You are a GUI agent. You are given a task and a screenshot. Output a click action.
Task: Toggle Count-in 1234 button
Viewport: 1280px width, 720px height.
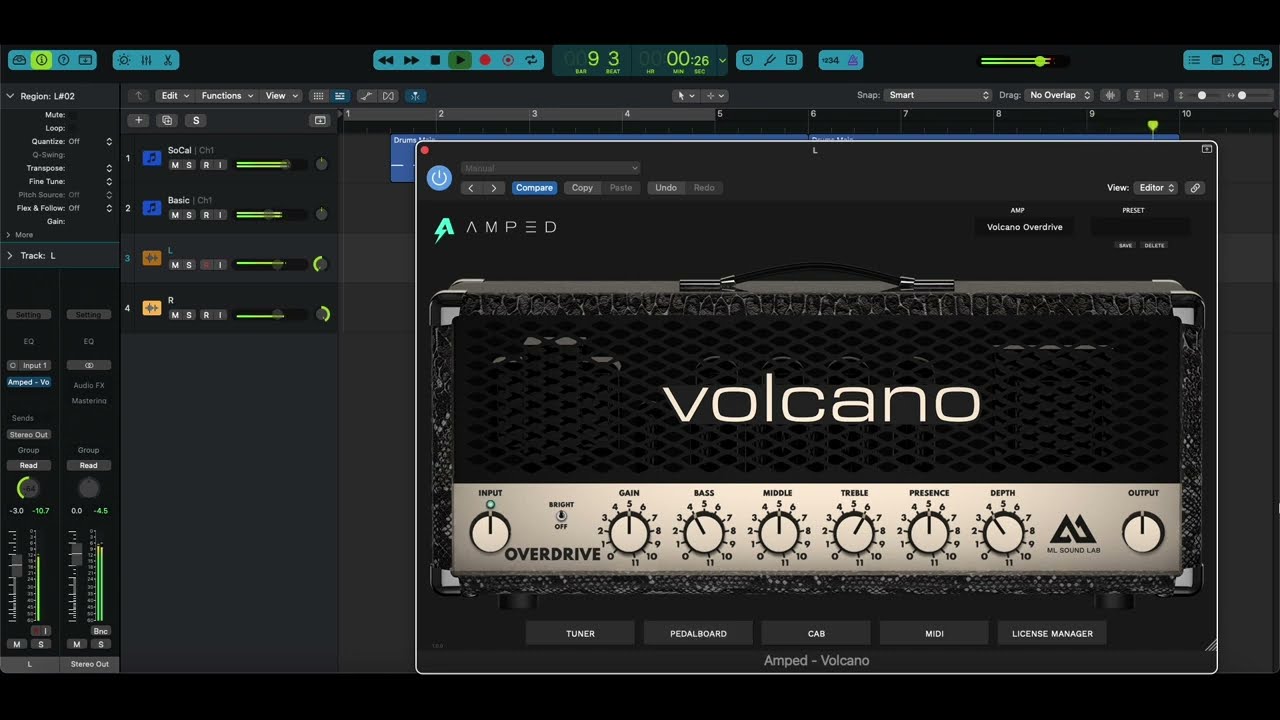pos(830,60)
